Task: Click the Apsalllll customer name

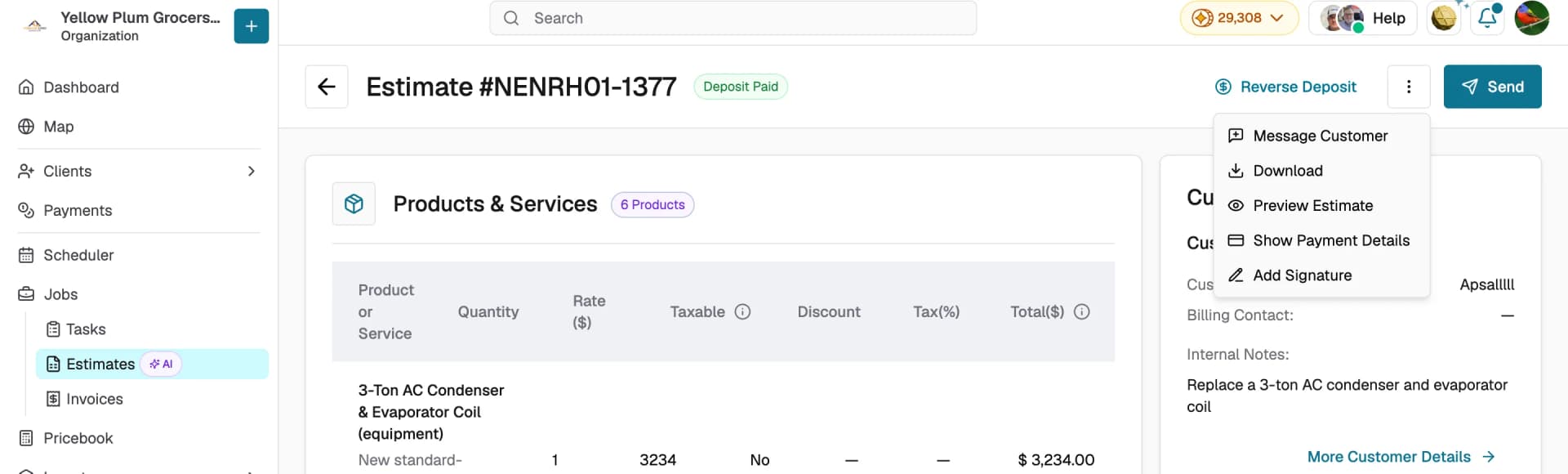Action: click(x=1486, y=284)
